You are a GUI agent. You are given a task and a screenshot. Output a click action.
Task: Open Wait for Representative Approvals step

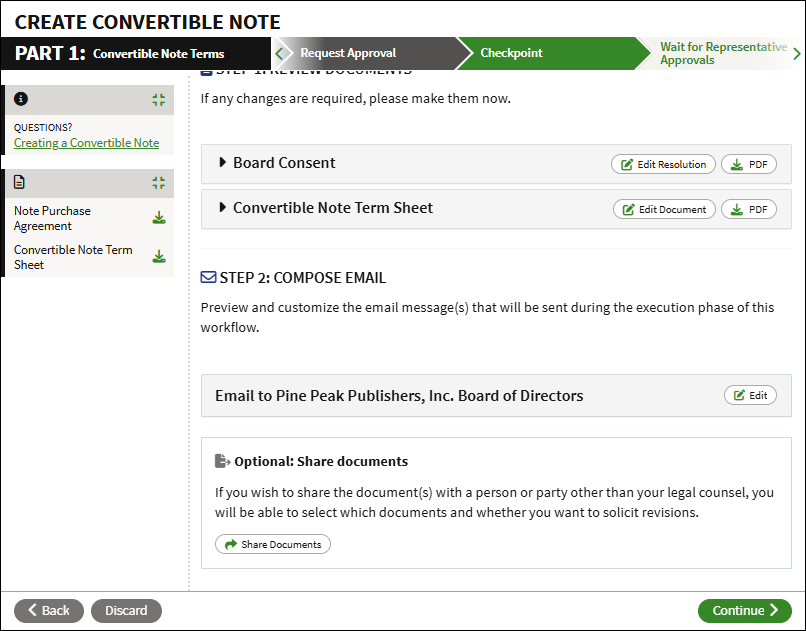coord(723,53)
